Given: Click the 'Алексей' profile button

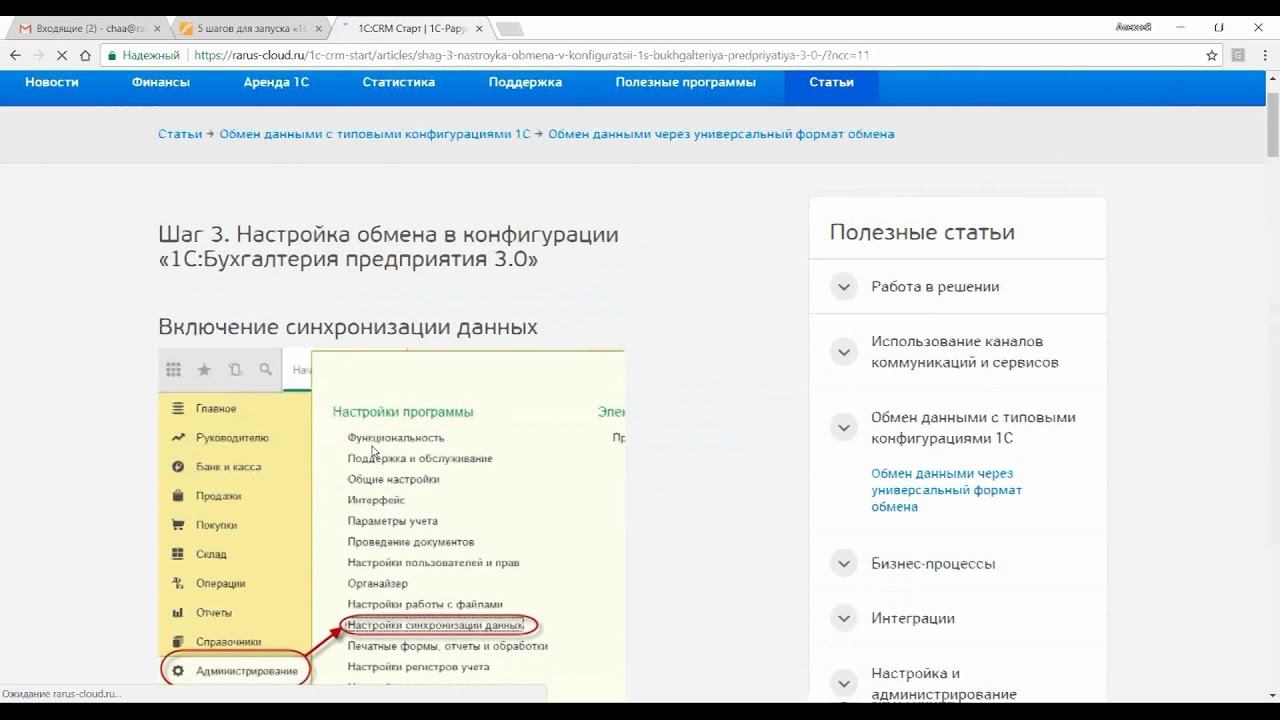Looking at the screenshot, I should [x=1133, y=28].
